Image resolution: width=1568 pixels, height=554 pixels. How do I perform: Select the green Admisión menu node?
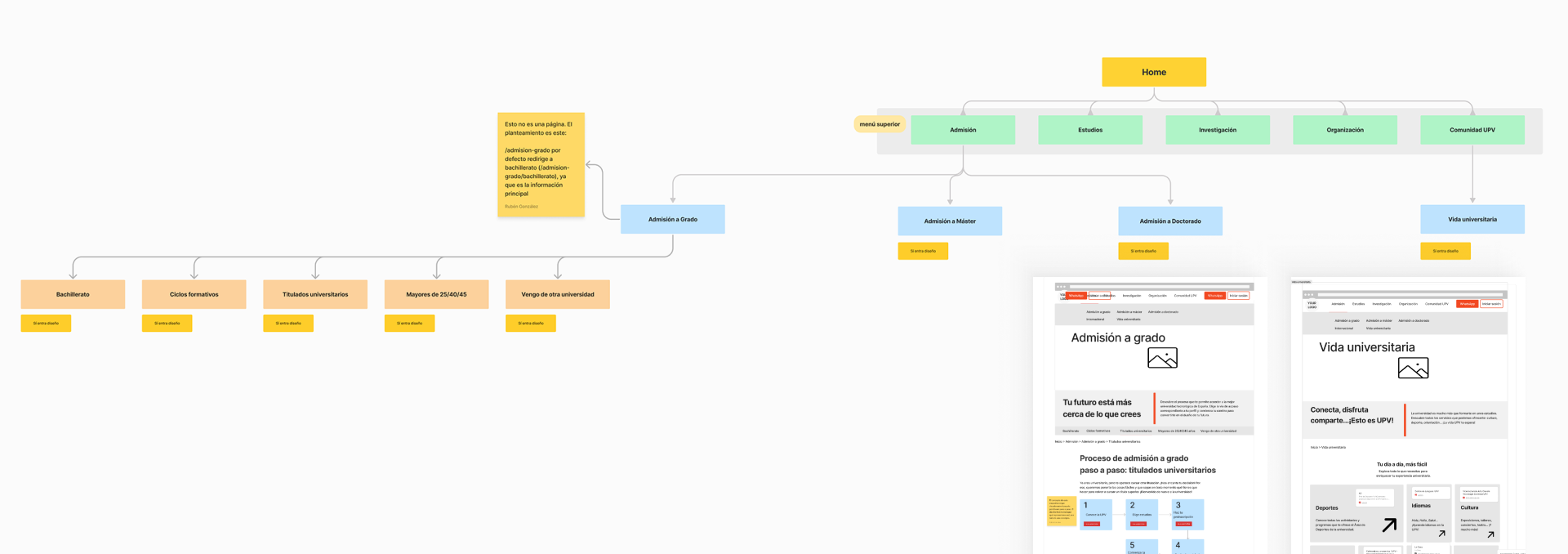tap(962, 130)
